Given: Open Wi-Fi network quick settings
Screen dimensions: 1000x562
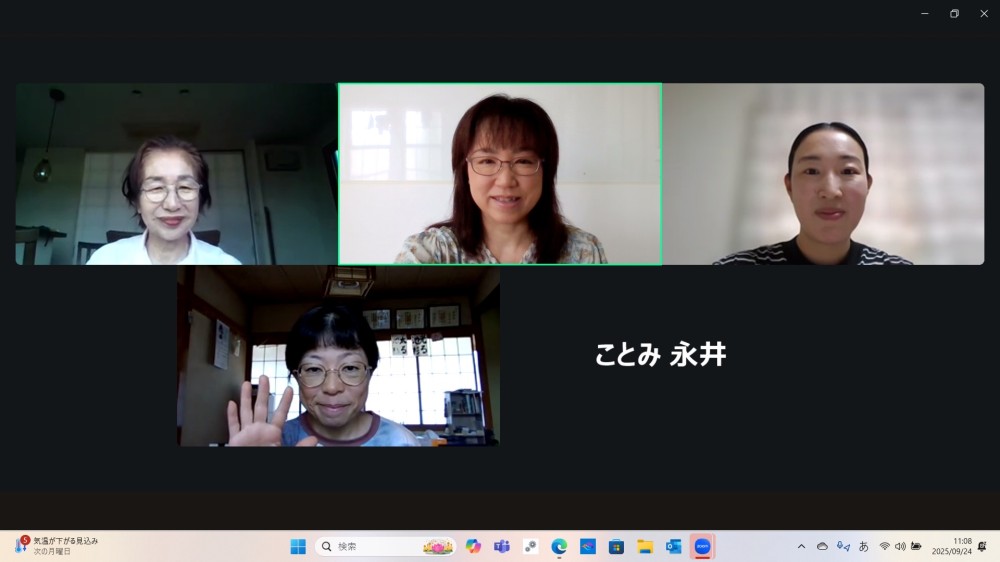Looking at the screenshot, I should pos(884,546).
